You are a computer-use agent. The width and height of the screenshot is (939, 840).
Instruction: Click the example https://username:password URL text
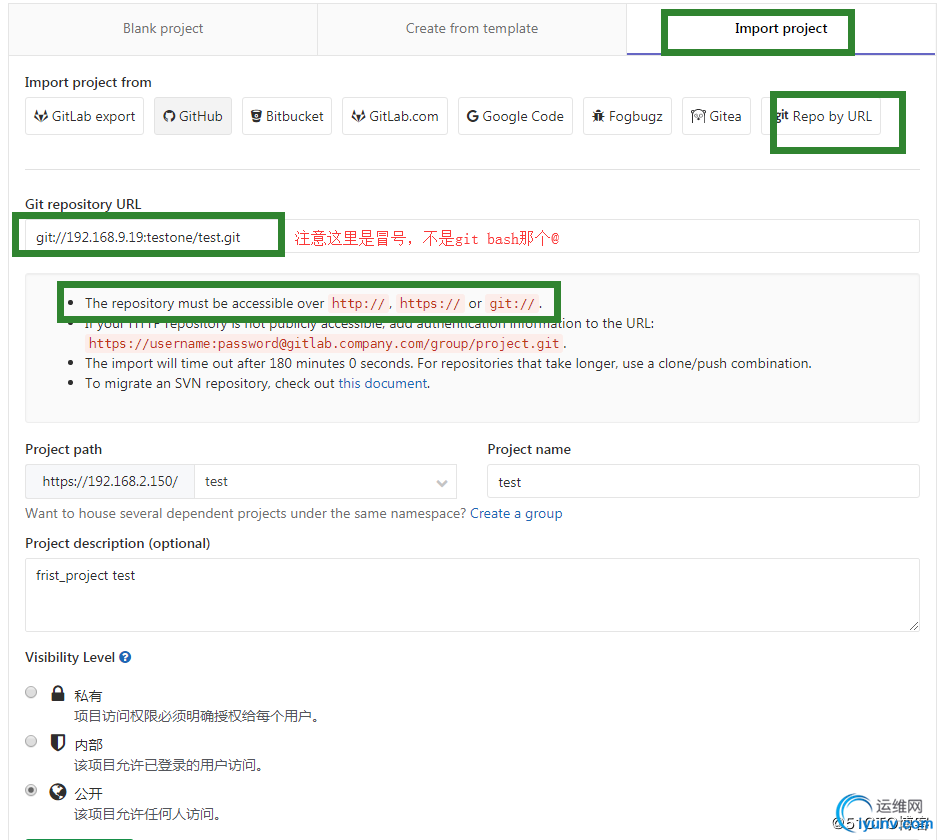click(x=324, y=344)
